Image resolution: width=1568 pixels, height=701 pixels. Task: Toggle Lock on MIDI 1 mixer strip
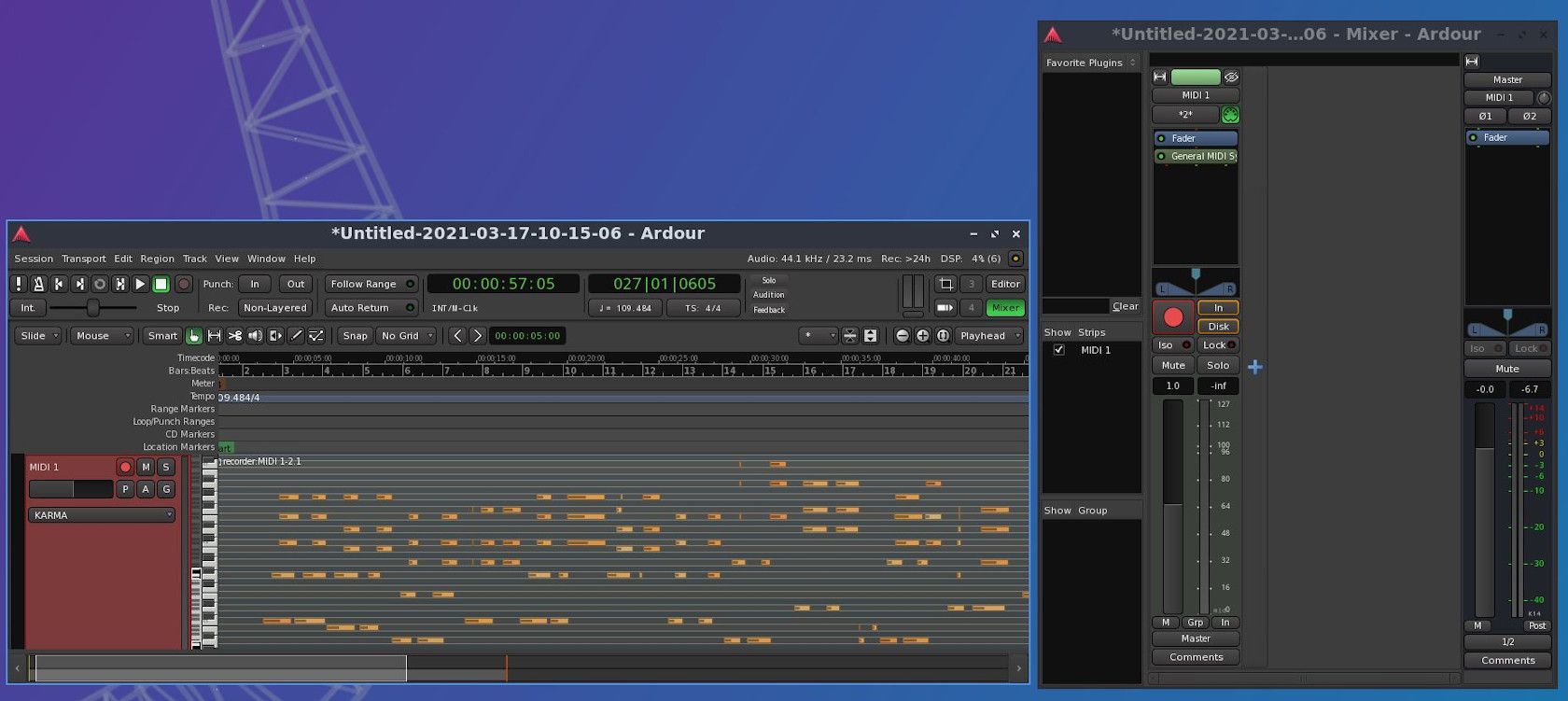(x=1218, y=345)
